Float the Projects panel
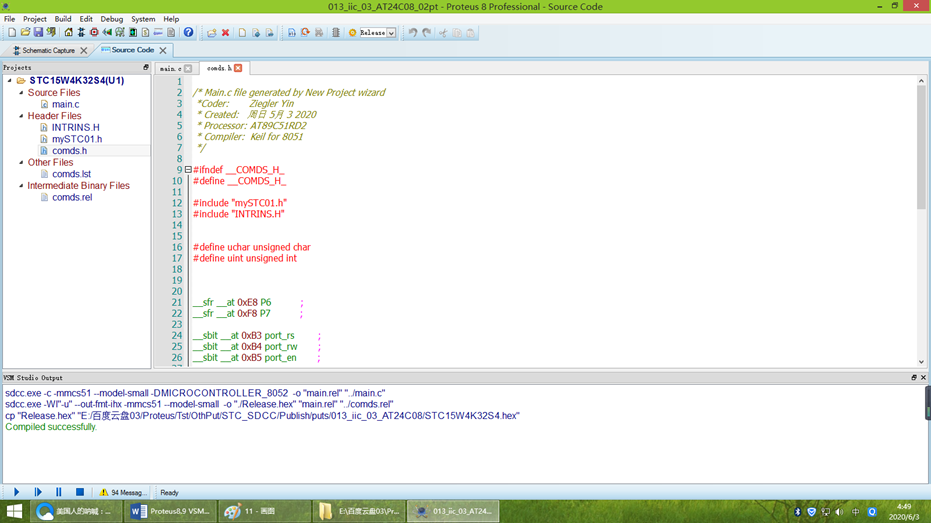931x524 pixels. pyautogui.click(x=145, y=68)
